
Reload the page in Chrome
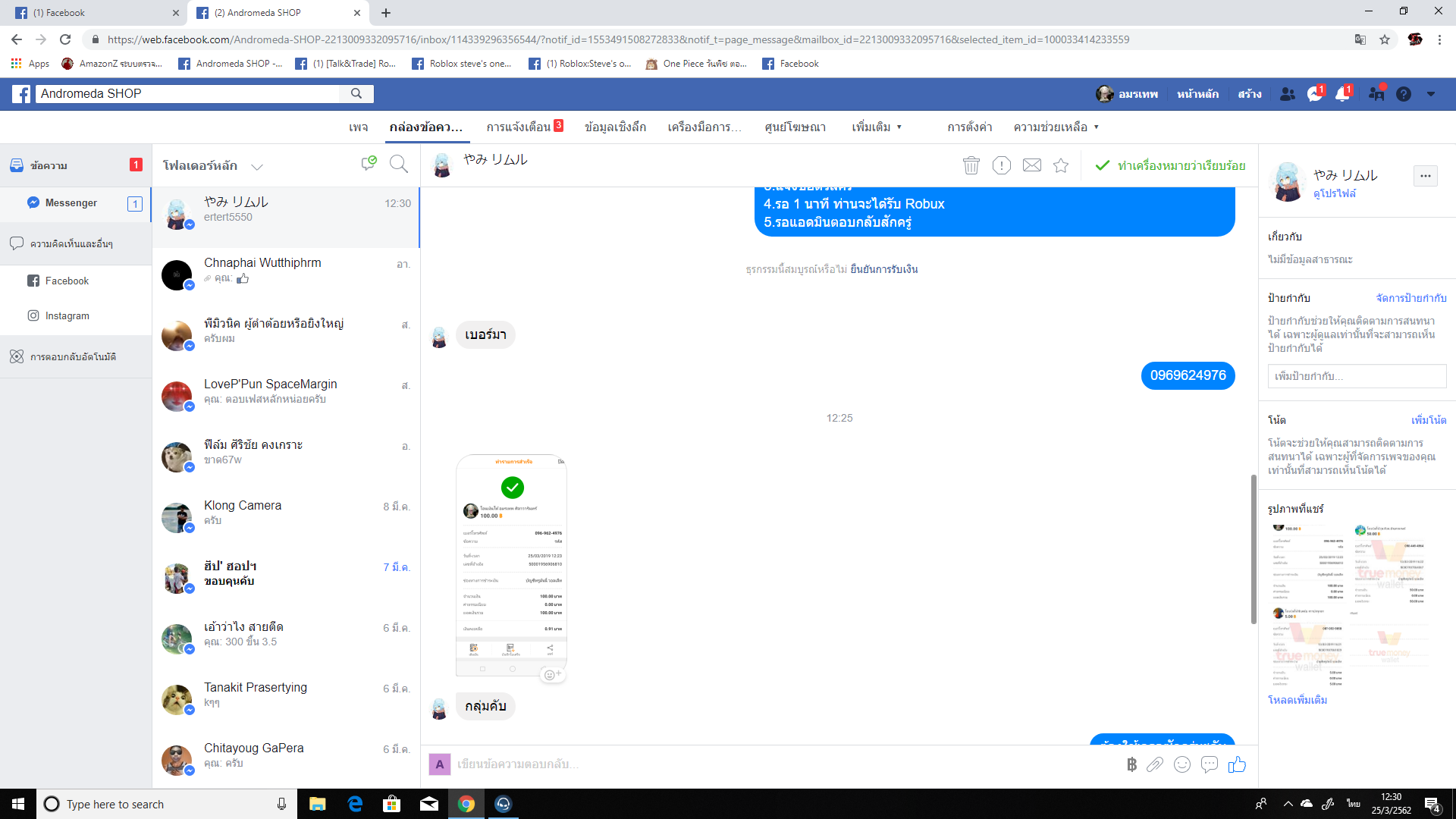point(65,39)
